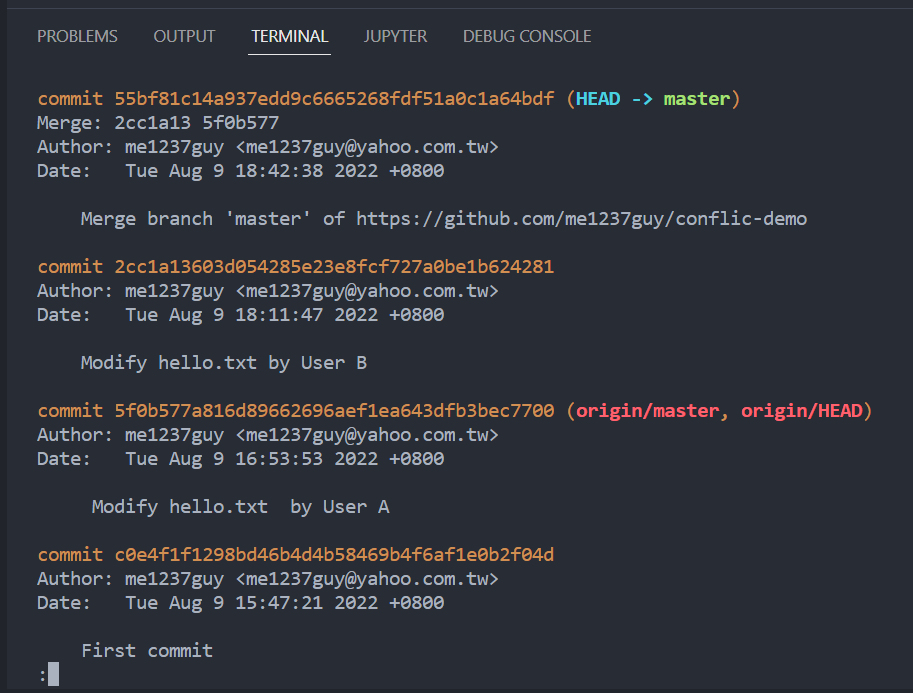Open the JUPYTER tab
The image size is (913, 693).
(395, 36)
